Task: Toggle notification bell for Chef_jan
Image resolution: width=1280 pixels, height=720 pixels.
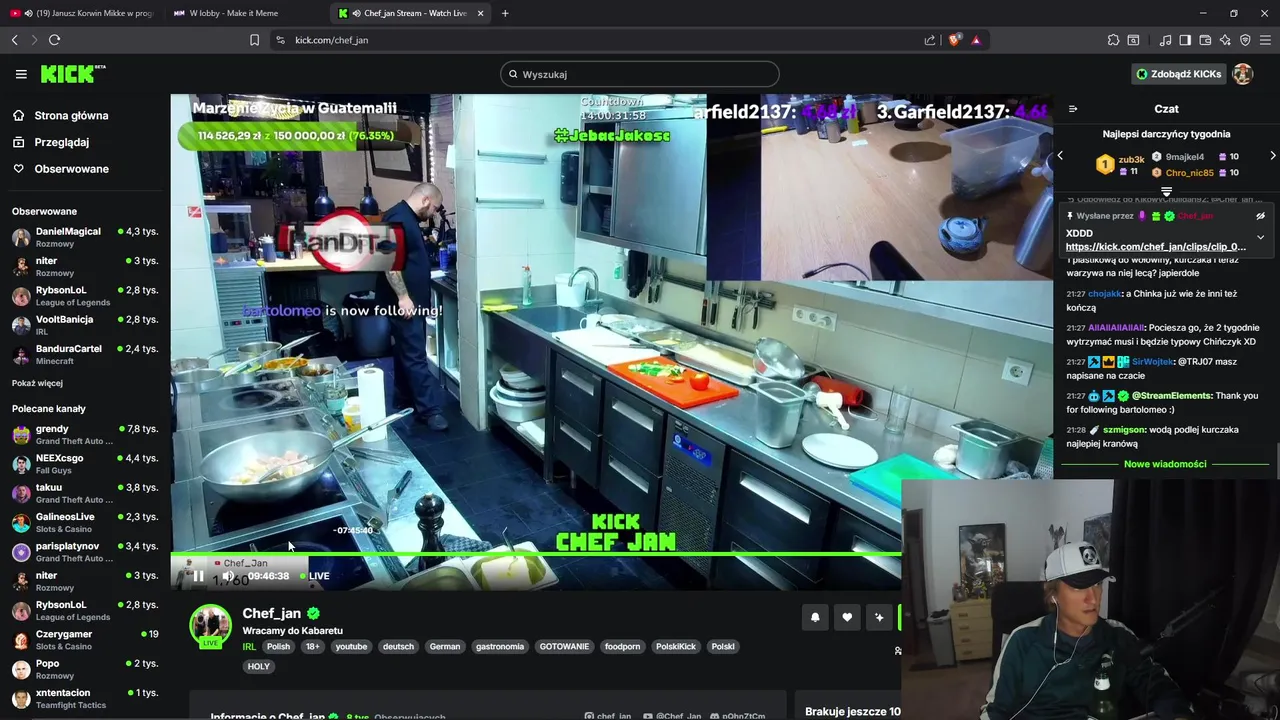Action: (x=815, y=617)
